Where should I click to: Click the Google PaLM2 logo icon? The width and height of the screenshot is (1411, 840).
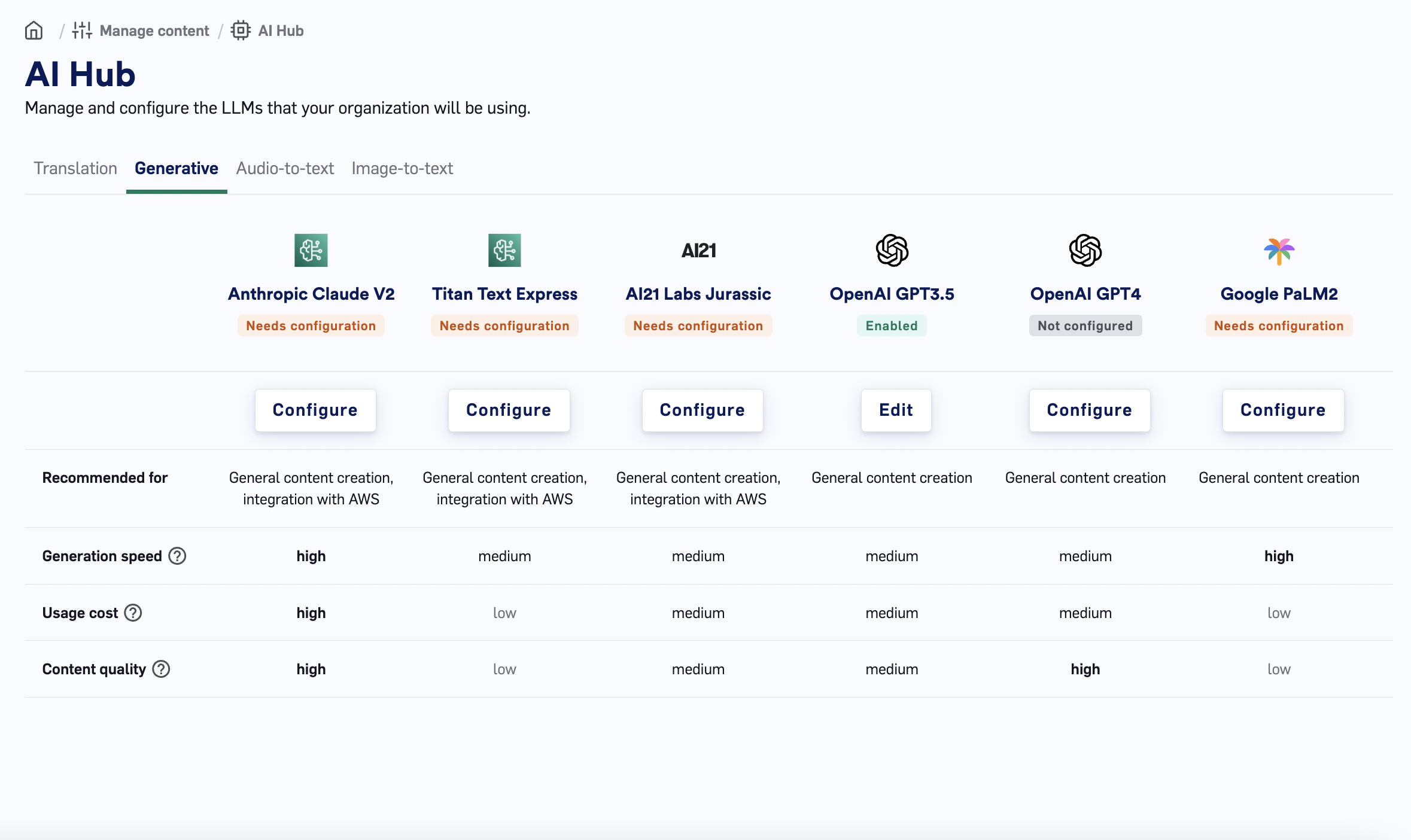pyautogui.click(x=1279, y=251)
